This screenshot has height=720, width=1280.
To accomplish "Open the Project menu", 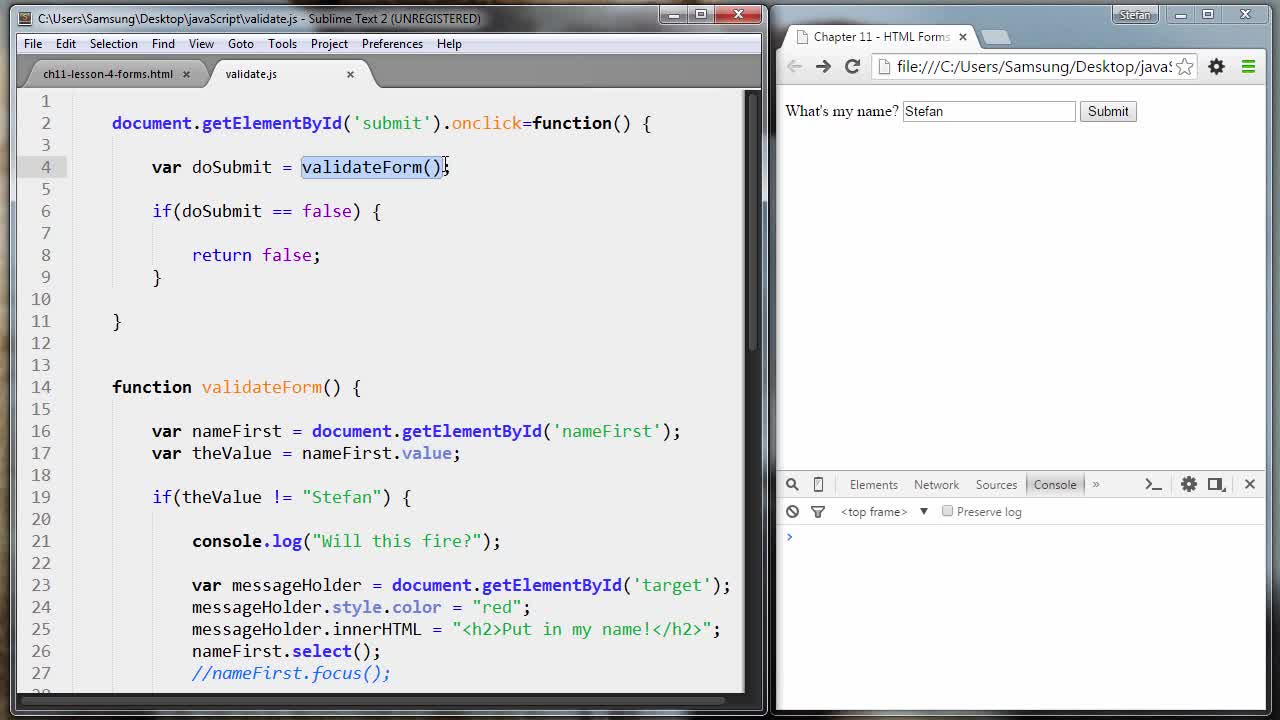I will click(329, 44).
